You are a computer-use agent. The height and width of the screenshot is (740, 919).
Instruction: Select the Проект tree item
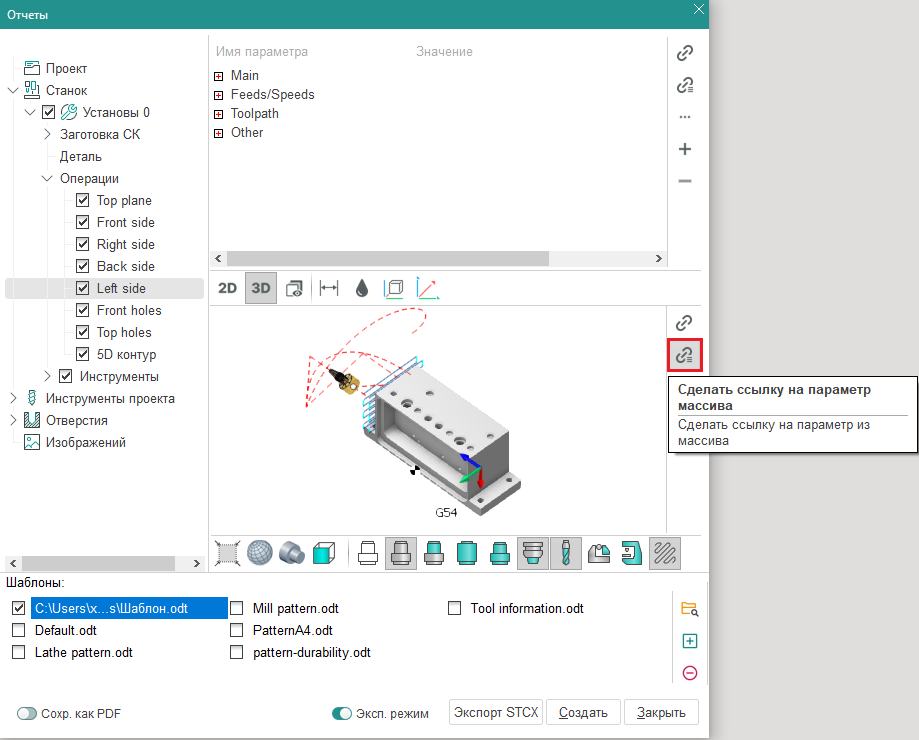point(66,68)
